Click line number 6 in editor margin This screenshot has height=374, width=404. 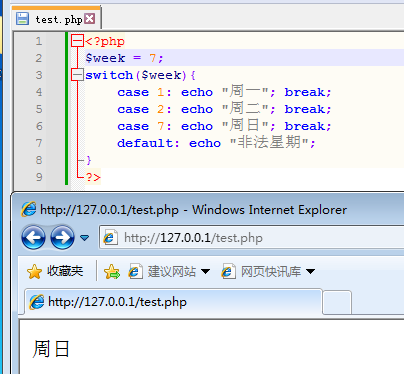[39, 126]
